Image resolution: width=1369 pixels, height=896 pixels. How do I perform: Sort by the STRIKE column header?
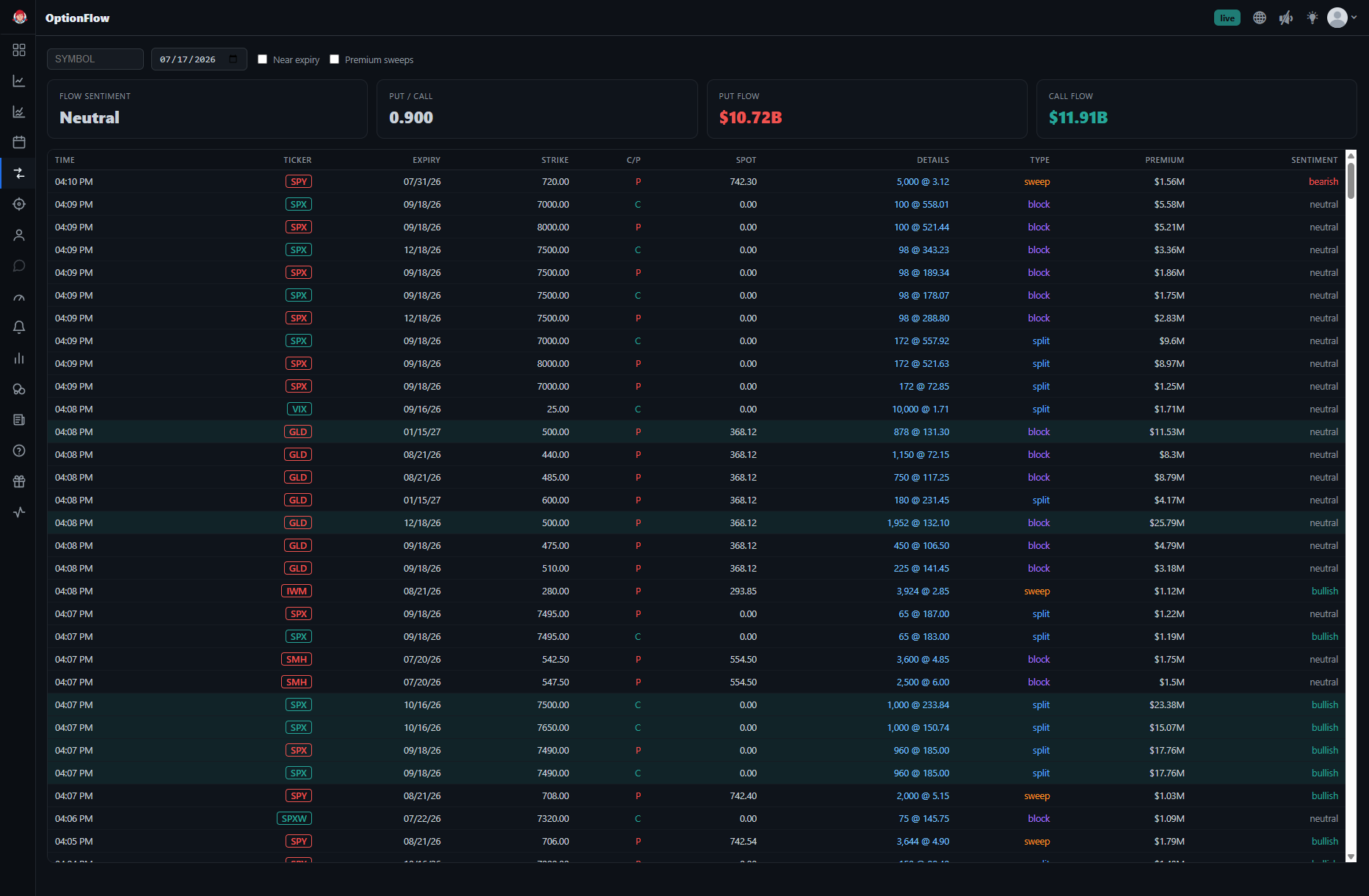[x=555, y=160]
